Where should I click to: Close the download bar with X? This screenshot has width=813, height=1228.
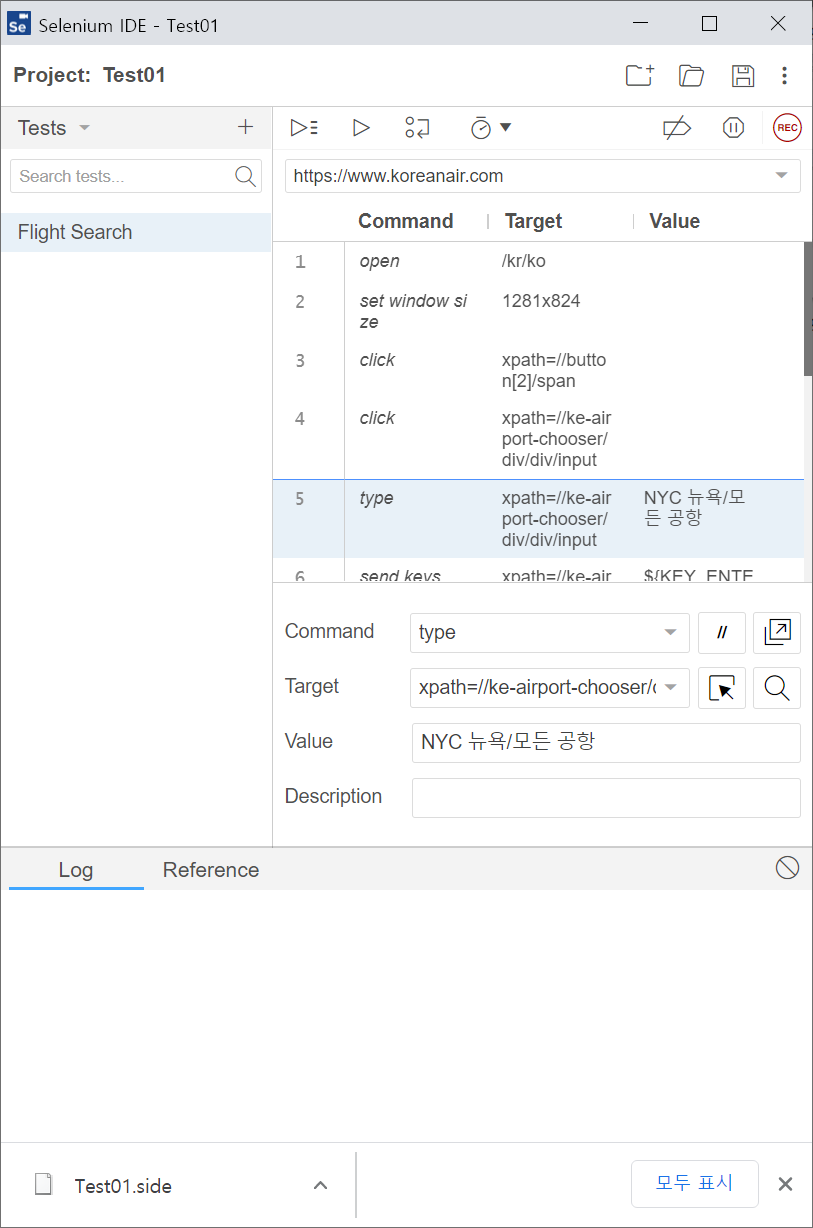coord(785,1184)
